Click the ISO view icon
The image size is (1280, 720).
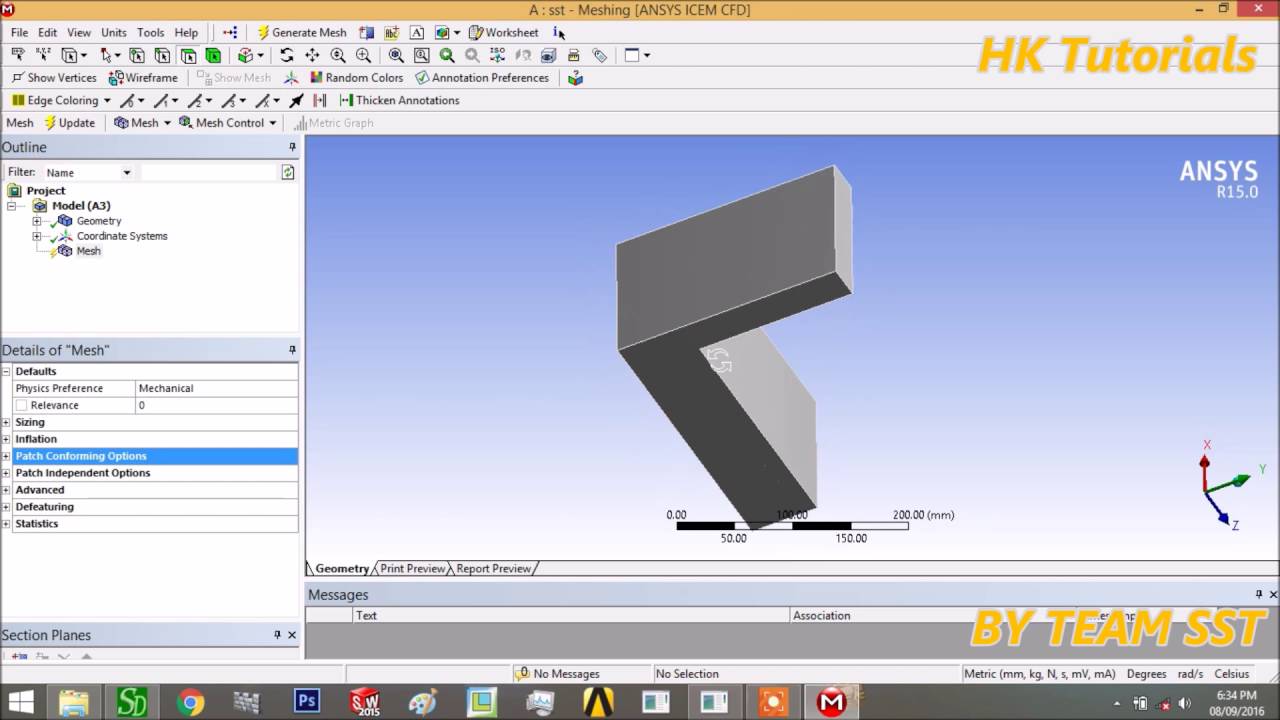(497, 55)
